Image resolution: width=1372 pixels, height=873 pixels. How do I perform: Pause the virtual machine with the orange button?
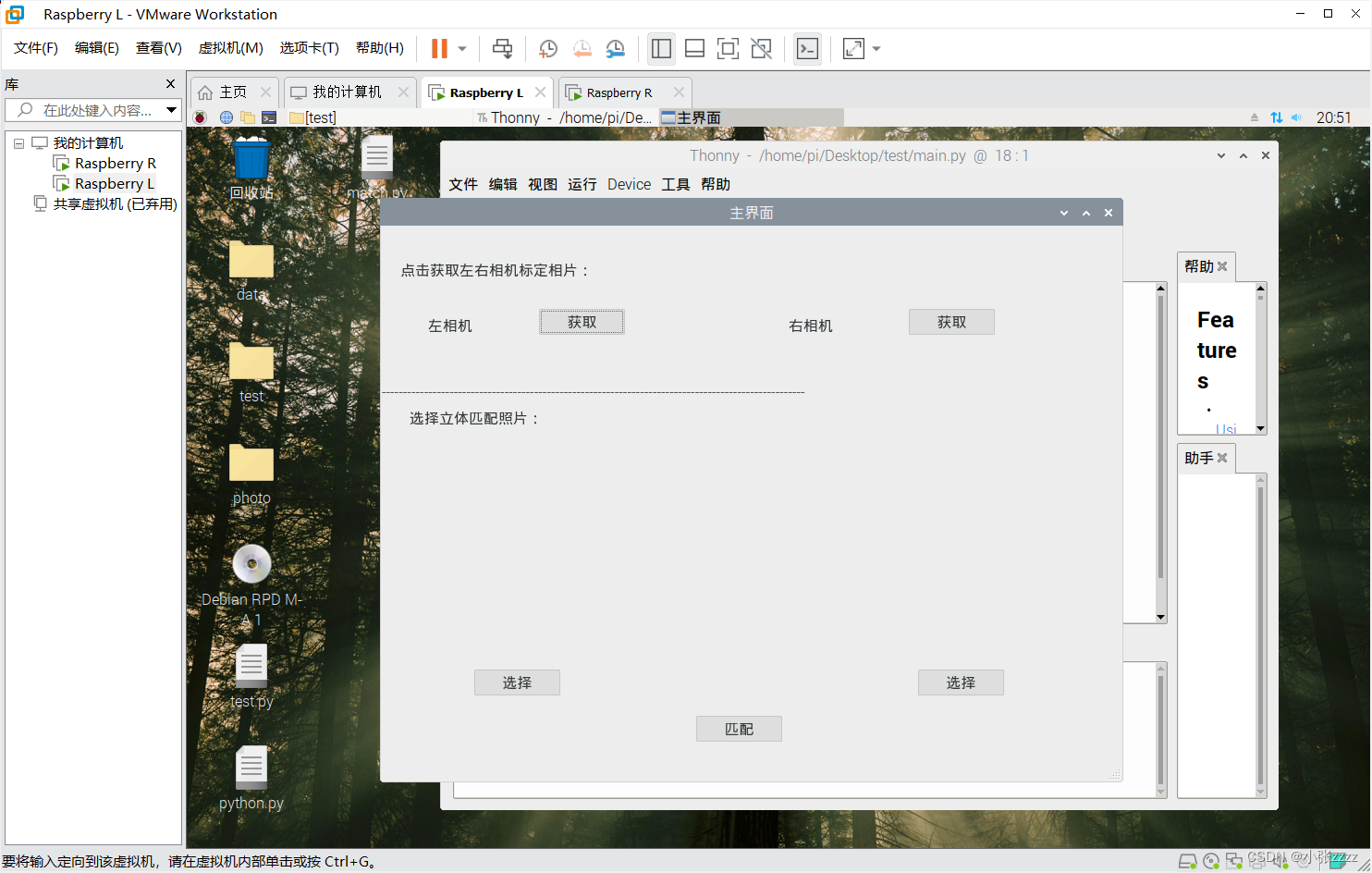pyautogui.click(x=439, y=49)
